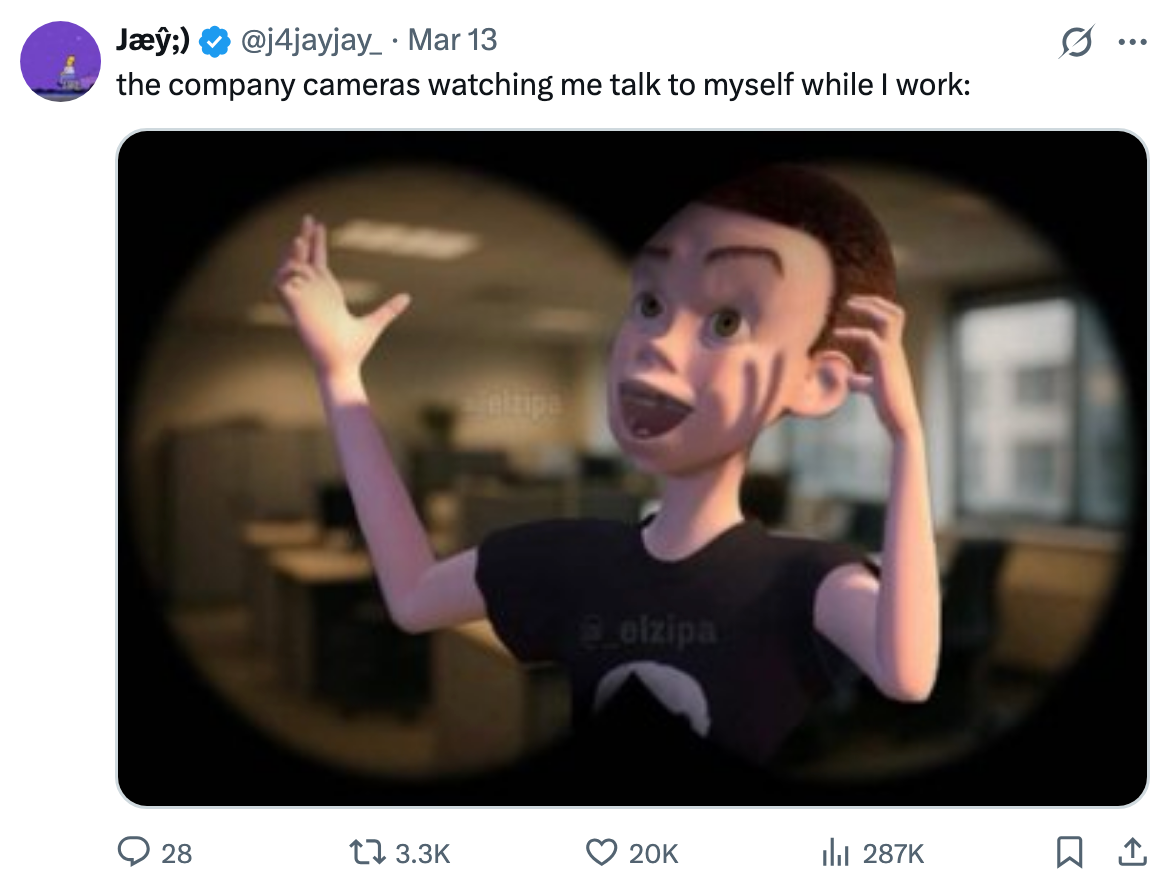Like the tweet with the heart icon
This screenshot has height=881, width=1171.
click(601, 852)
